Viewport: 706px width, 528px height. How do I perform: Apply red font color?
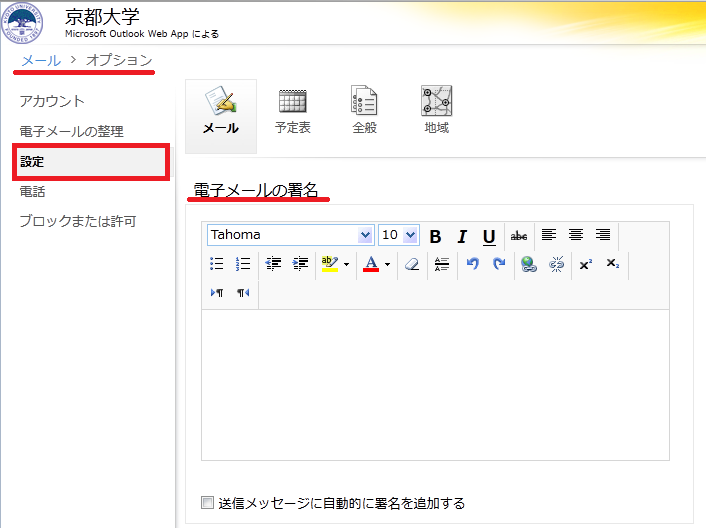[x=371, y=264]
